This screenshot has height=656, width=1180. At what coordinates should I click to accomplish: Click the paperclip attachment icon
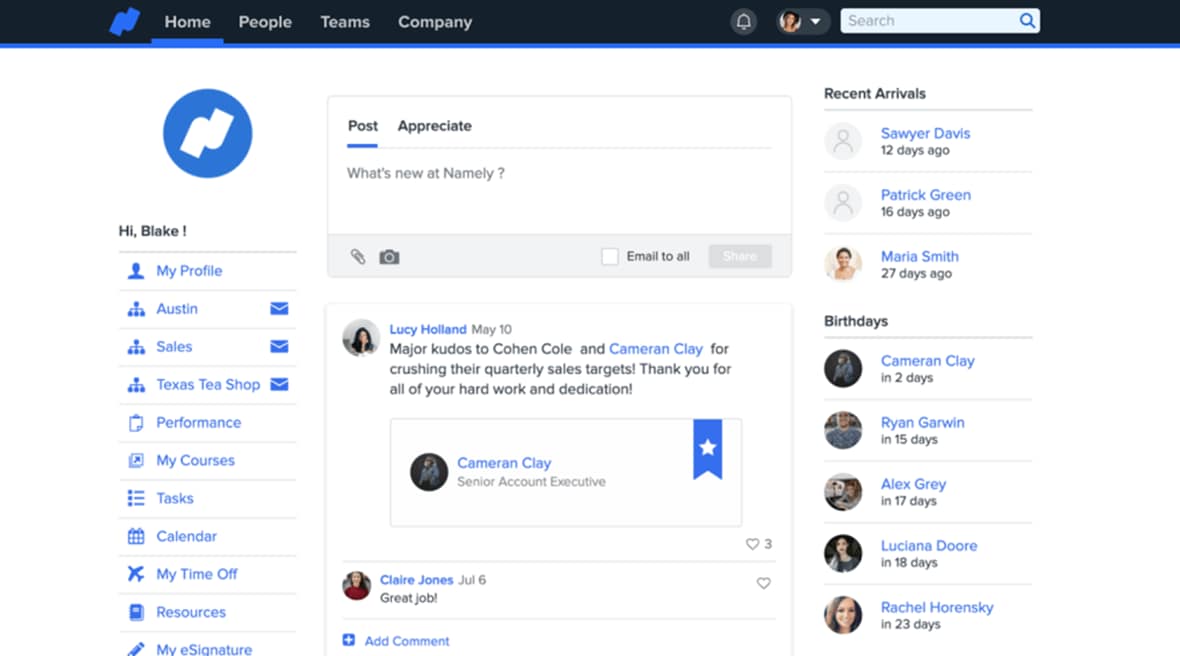[357, 257]
